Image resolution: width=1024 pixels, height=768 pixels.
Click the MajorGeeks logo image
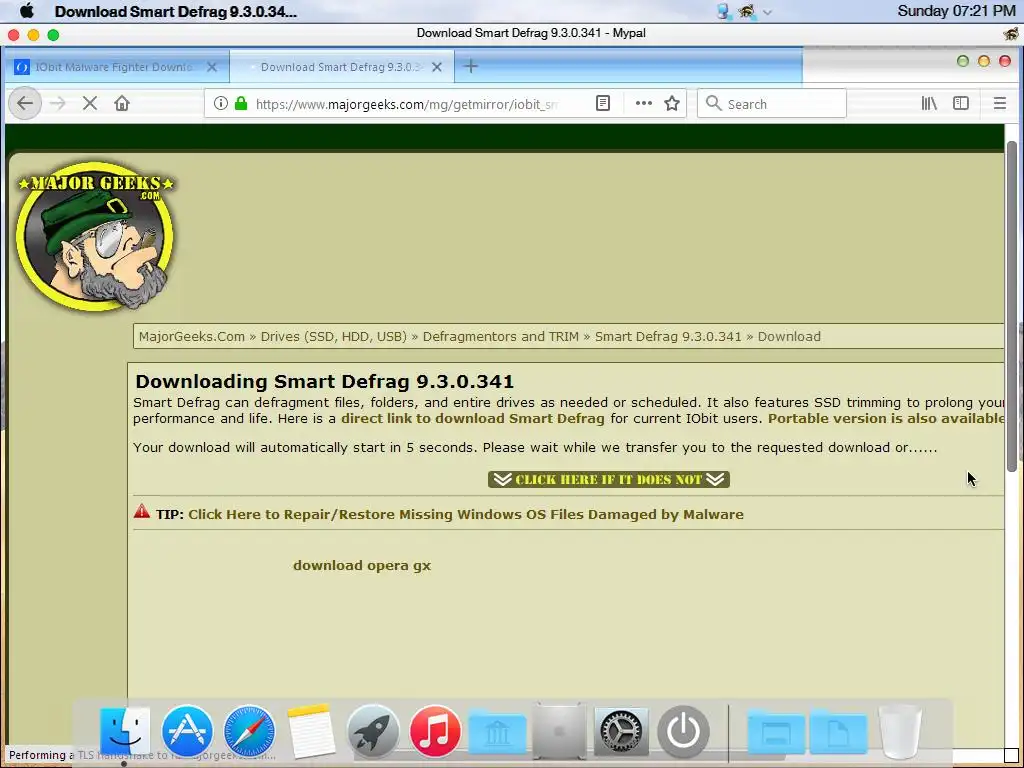(95, 236)
